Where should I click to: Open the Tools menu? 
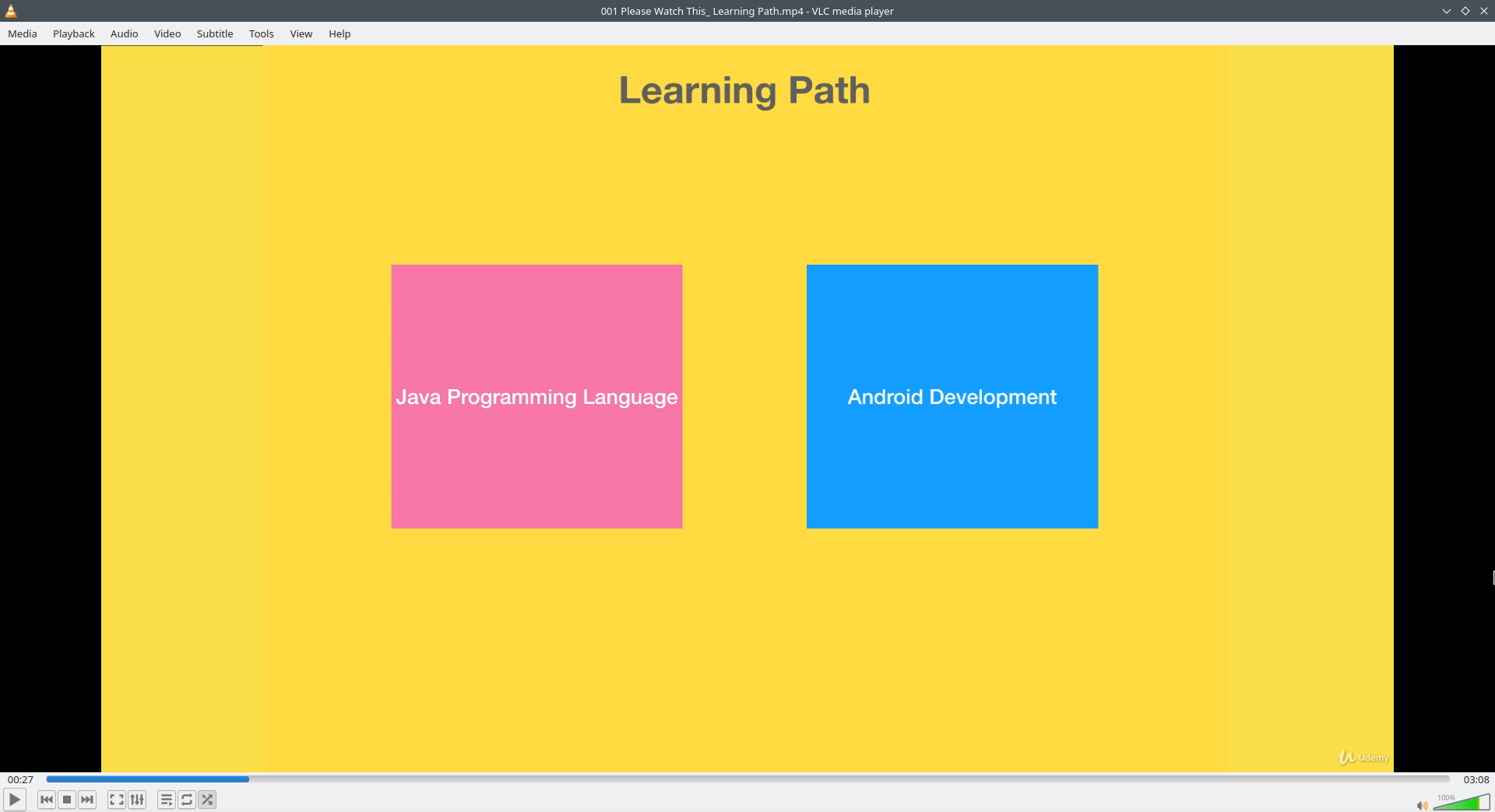pos(262,33)
